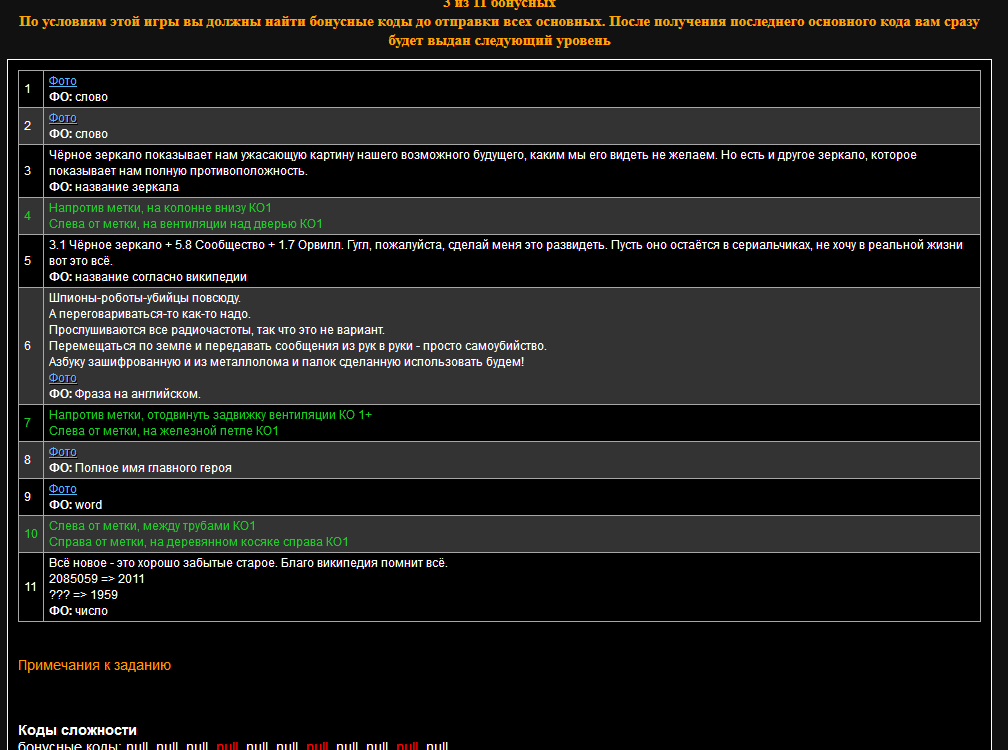1008x750 pixels.
Task: Open the Фото link in row 6
Action: [x=62, y=378]
